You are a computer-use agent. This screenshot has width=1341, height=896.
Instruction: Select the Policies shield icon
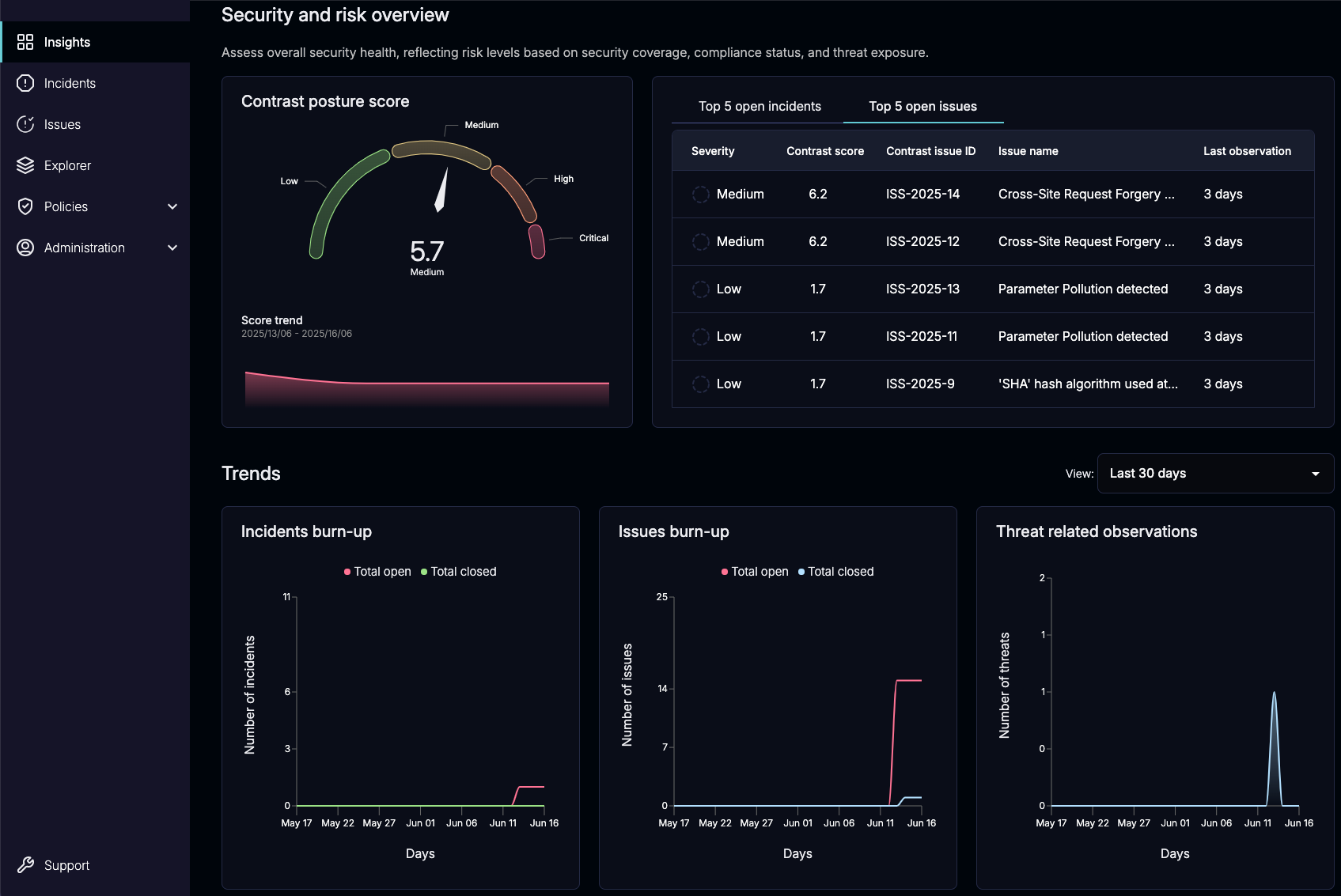pos(25,206)
